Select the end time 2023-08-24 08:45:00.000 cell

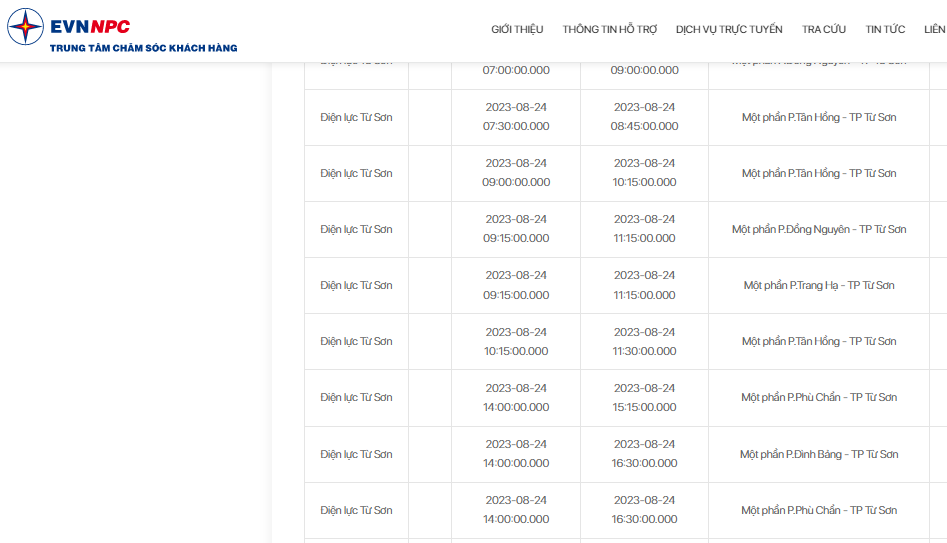click(x=644, y=117)
